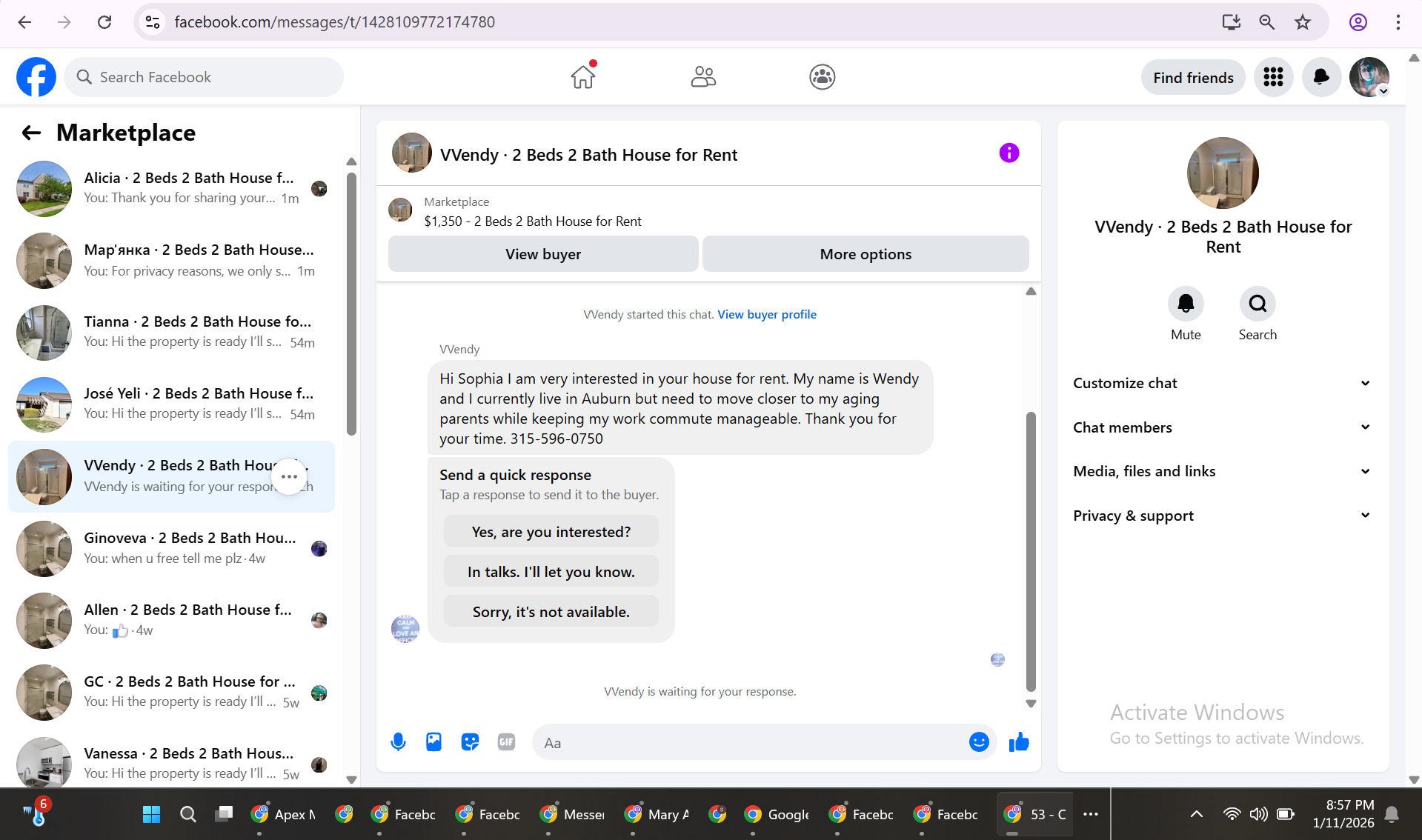Expand the Privacy & support section
Screen dimensions: 1422x840
[1223, 516]
